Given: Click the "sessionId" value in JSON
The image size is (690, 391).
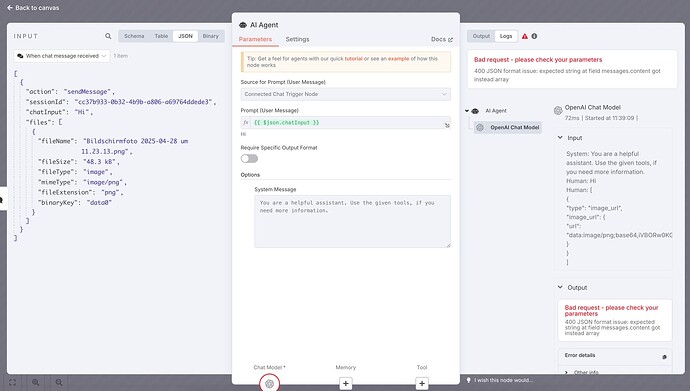Looking at the screenshot, I should click(x=144, y=102).
